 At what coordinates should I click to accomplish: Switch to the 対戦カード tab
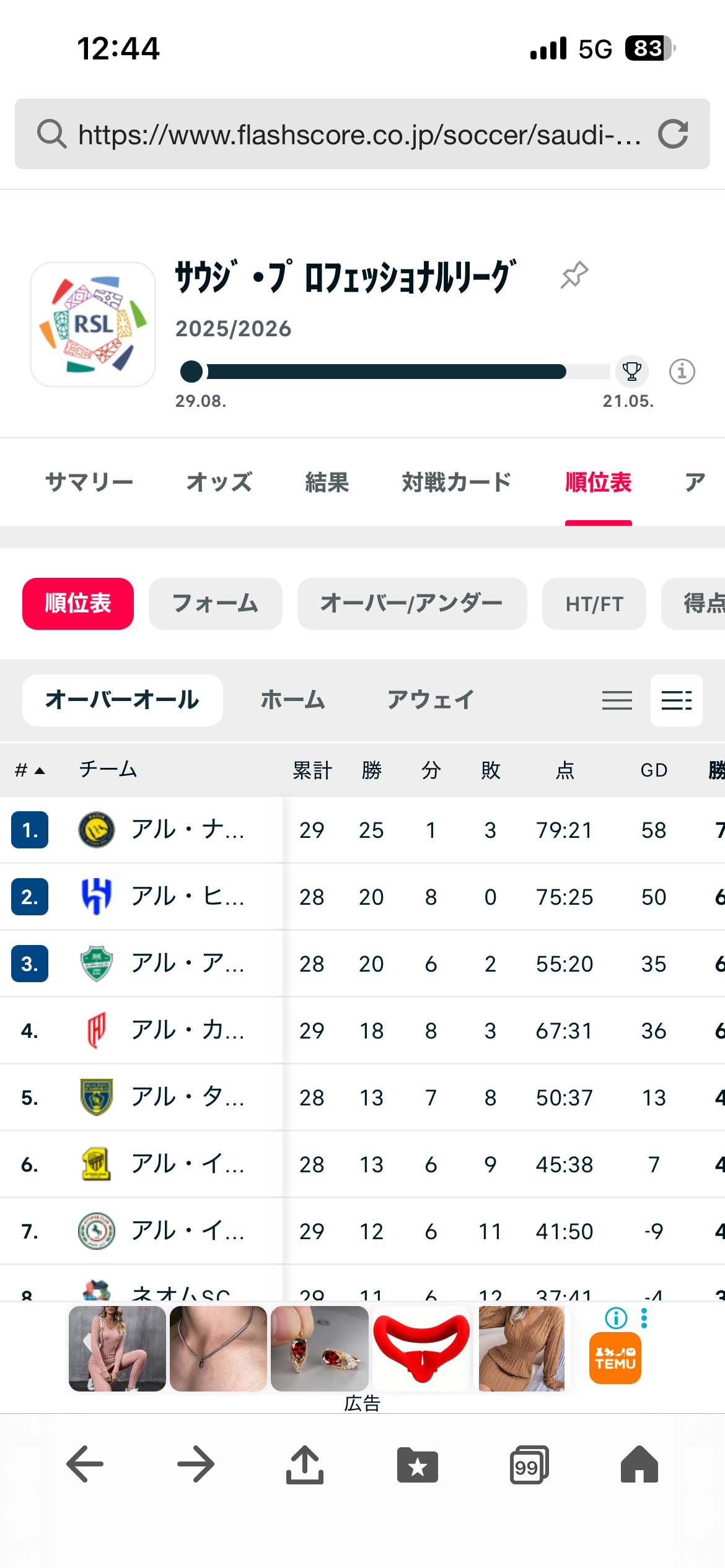[456, 482]
